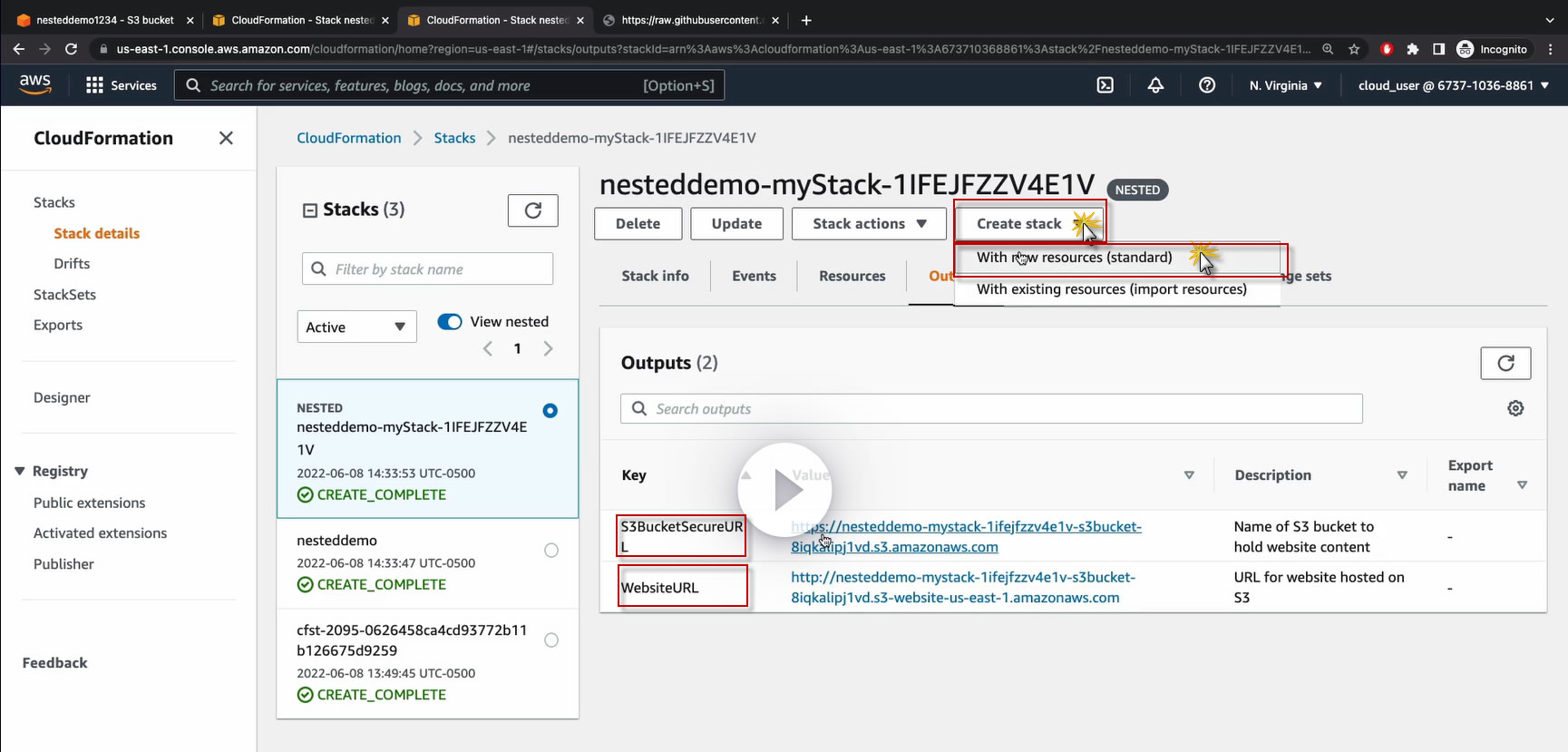The width and height of the screenshot is (1568, 752).
Task: Open the tab search chevron
Action: click(x=1549, y=20)
